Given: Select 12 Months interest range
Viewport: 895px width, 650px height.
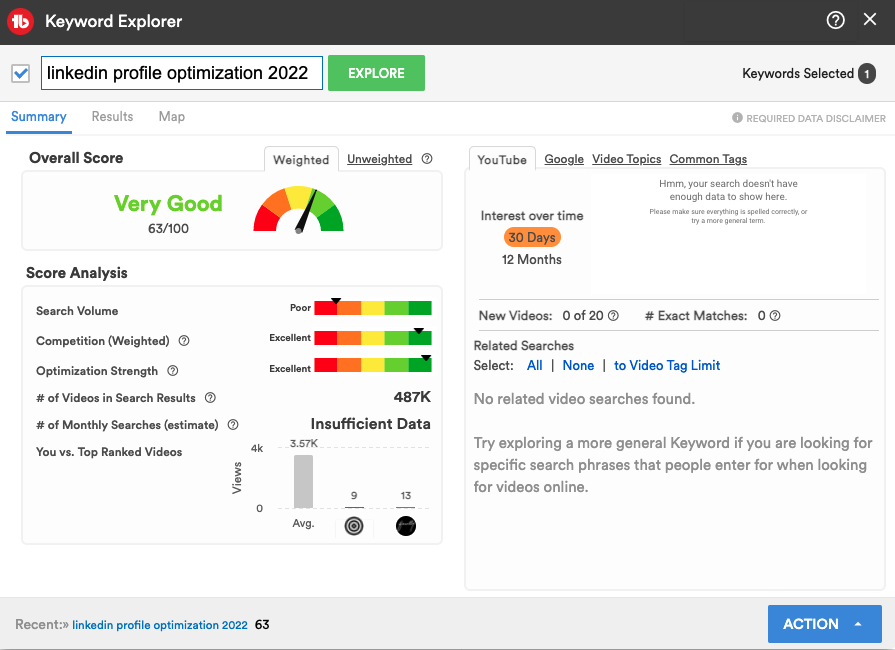Looking at the screenshot, I should pos(531,260).
